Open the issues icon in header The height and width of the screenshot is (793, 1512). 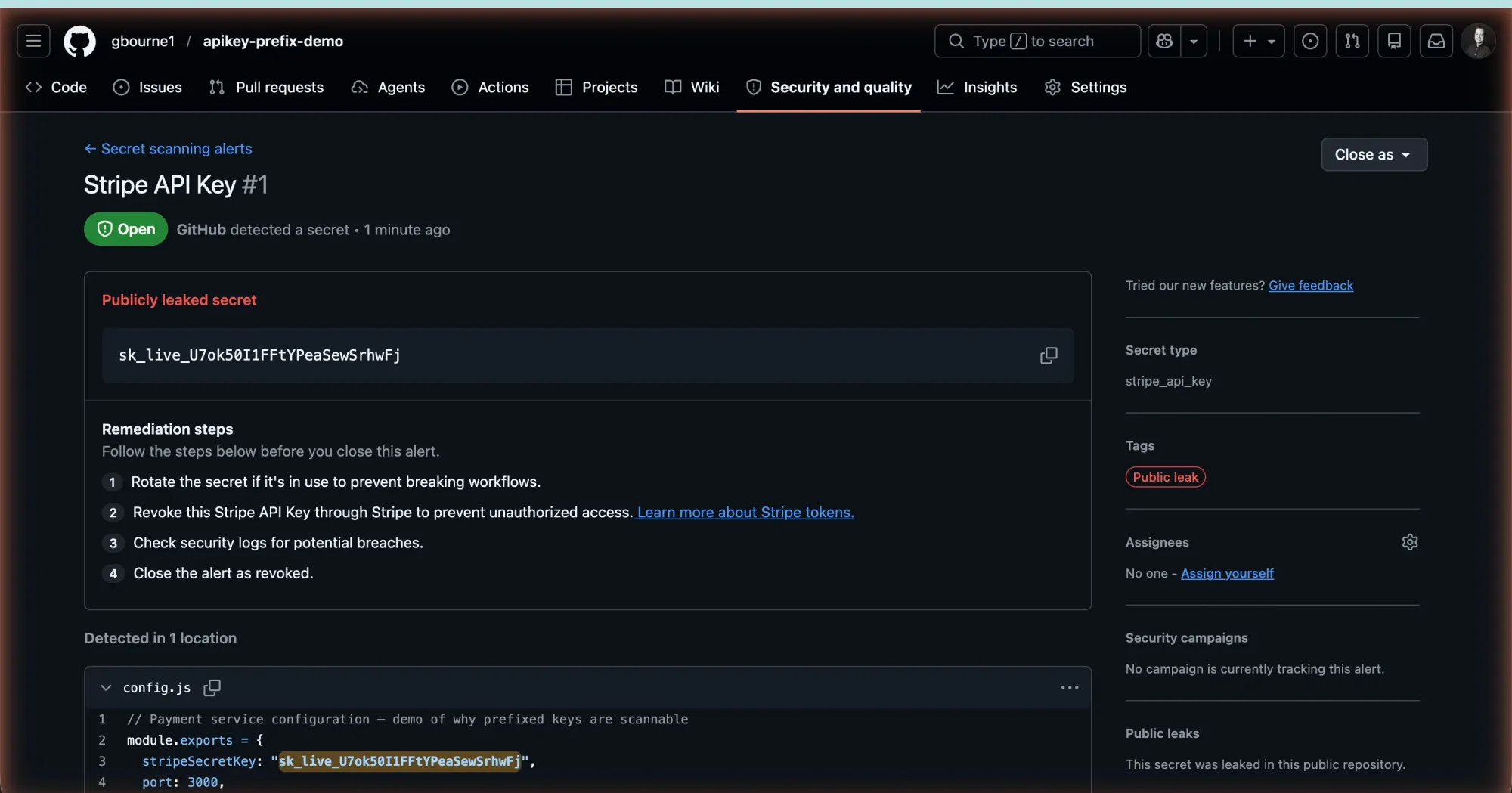point(1310,41)
